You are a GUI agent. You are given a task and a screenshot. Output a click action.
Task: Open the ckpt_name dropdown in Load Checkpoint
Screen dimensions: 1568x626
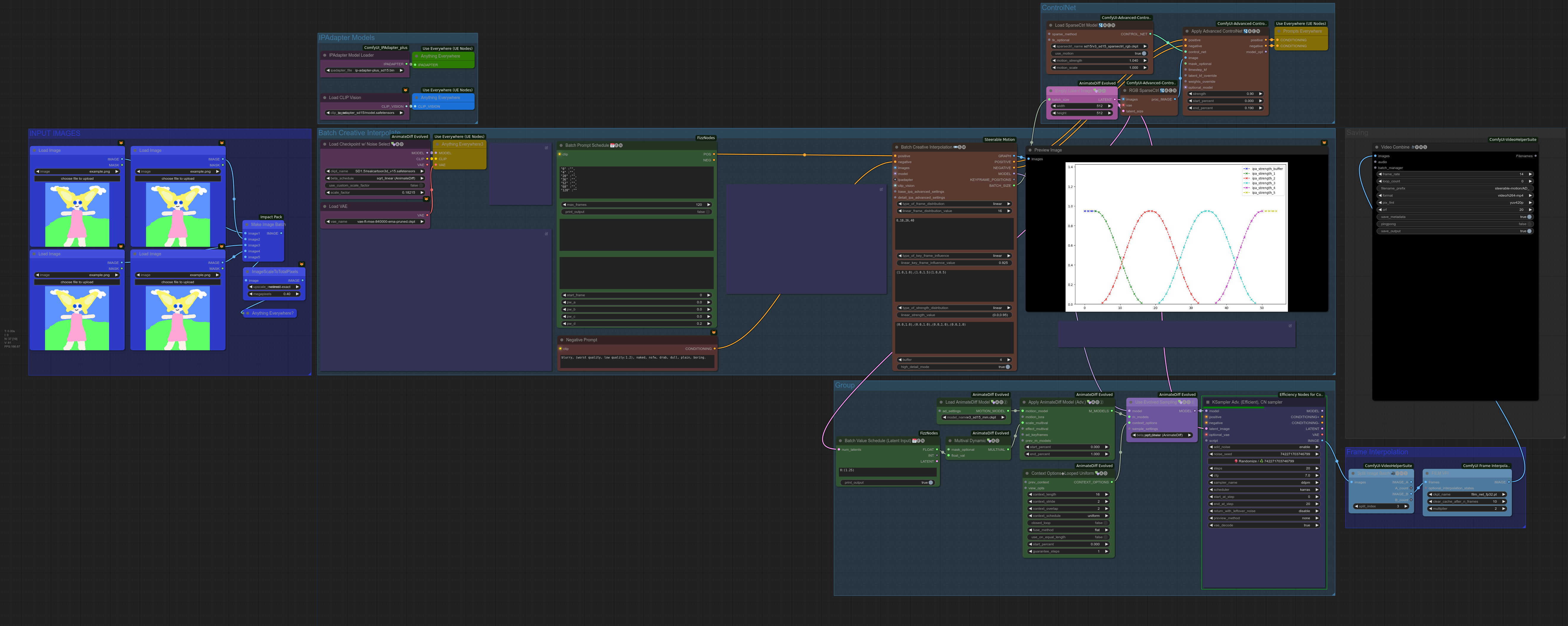tap(375, 171)
